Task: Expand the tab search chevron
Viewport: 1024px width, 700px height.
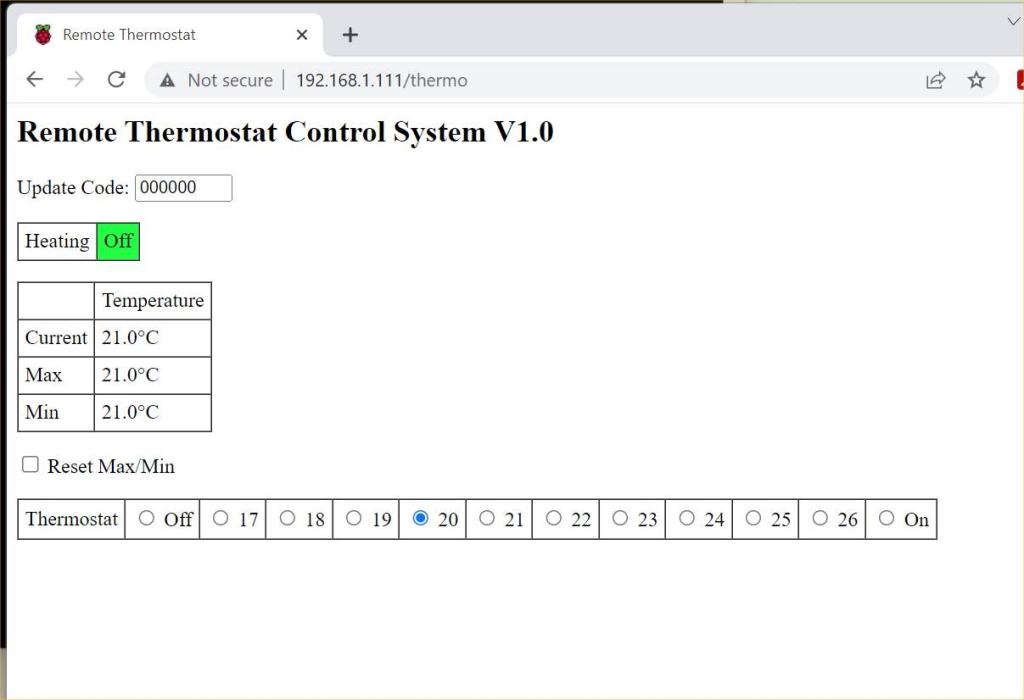Action: [x=1012, y=21]
